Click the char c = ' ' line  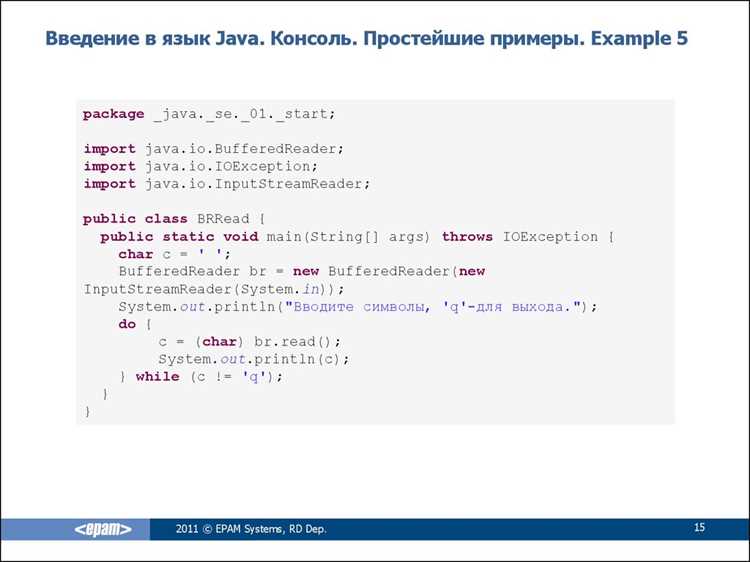point(175,254)
